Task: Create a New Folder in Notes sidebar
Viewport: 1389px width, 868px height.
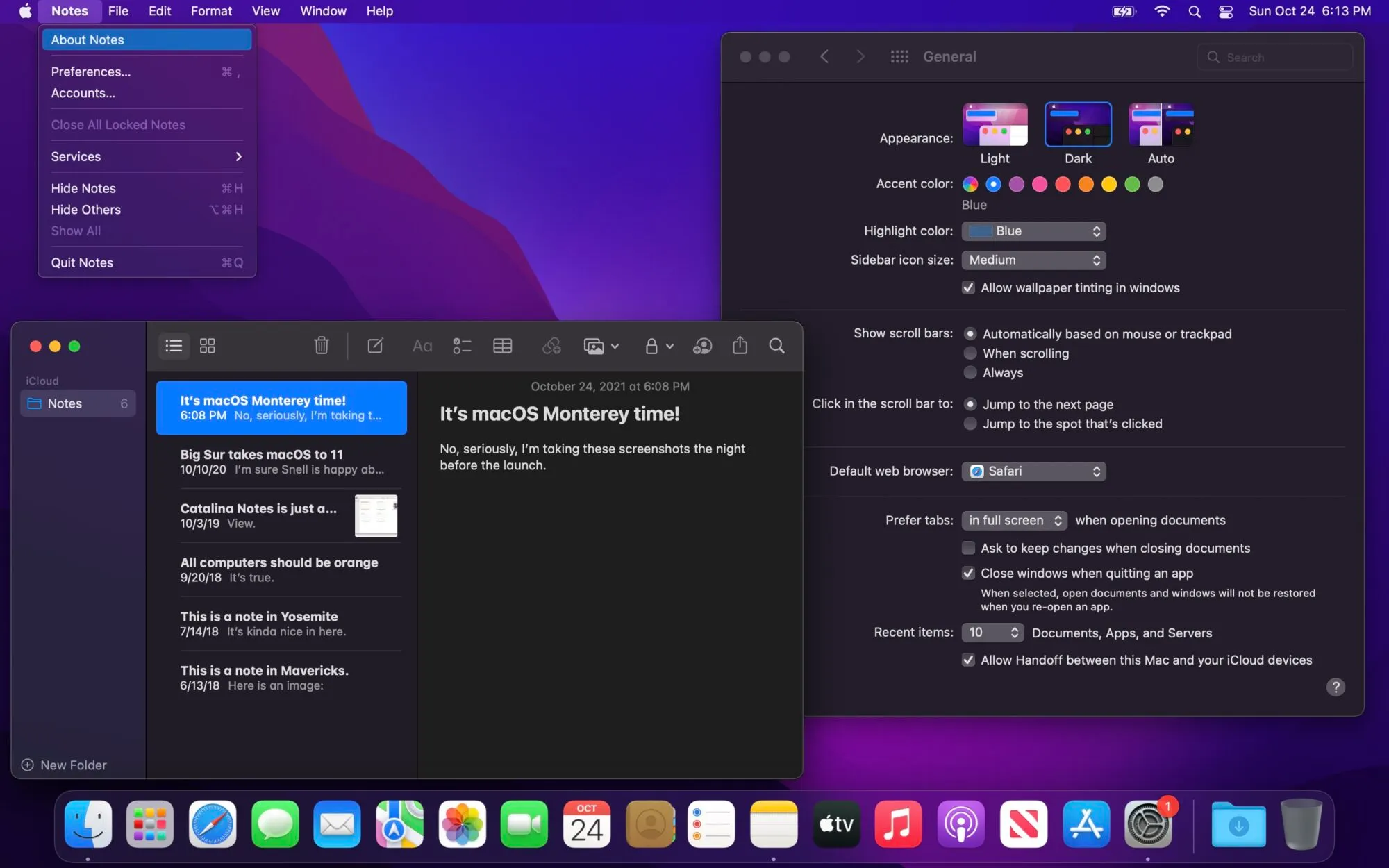Action: [64, 765]
